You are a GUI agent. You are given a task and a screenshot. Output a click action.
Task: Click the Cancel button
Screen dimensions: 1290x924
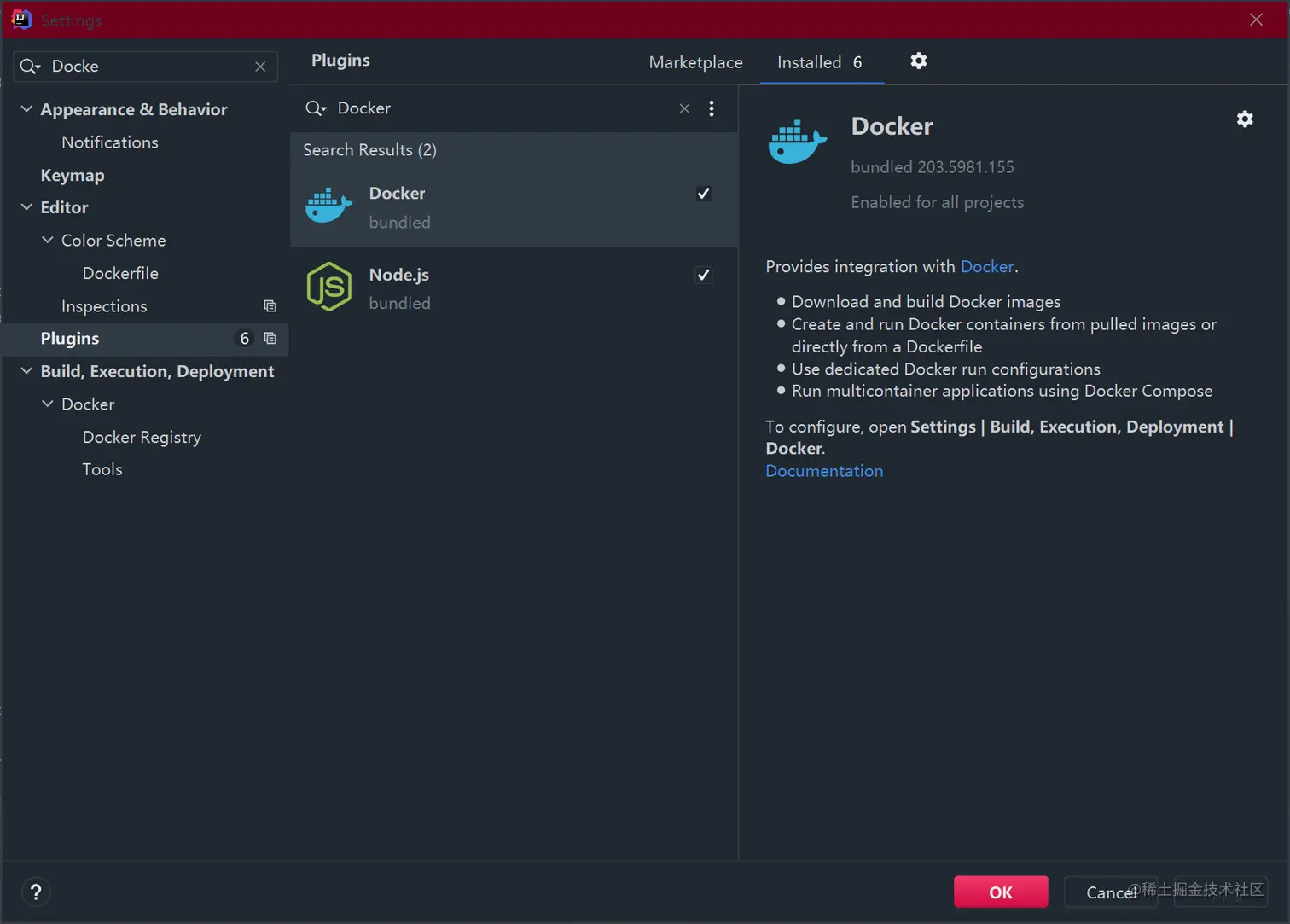click(1111, 892)
